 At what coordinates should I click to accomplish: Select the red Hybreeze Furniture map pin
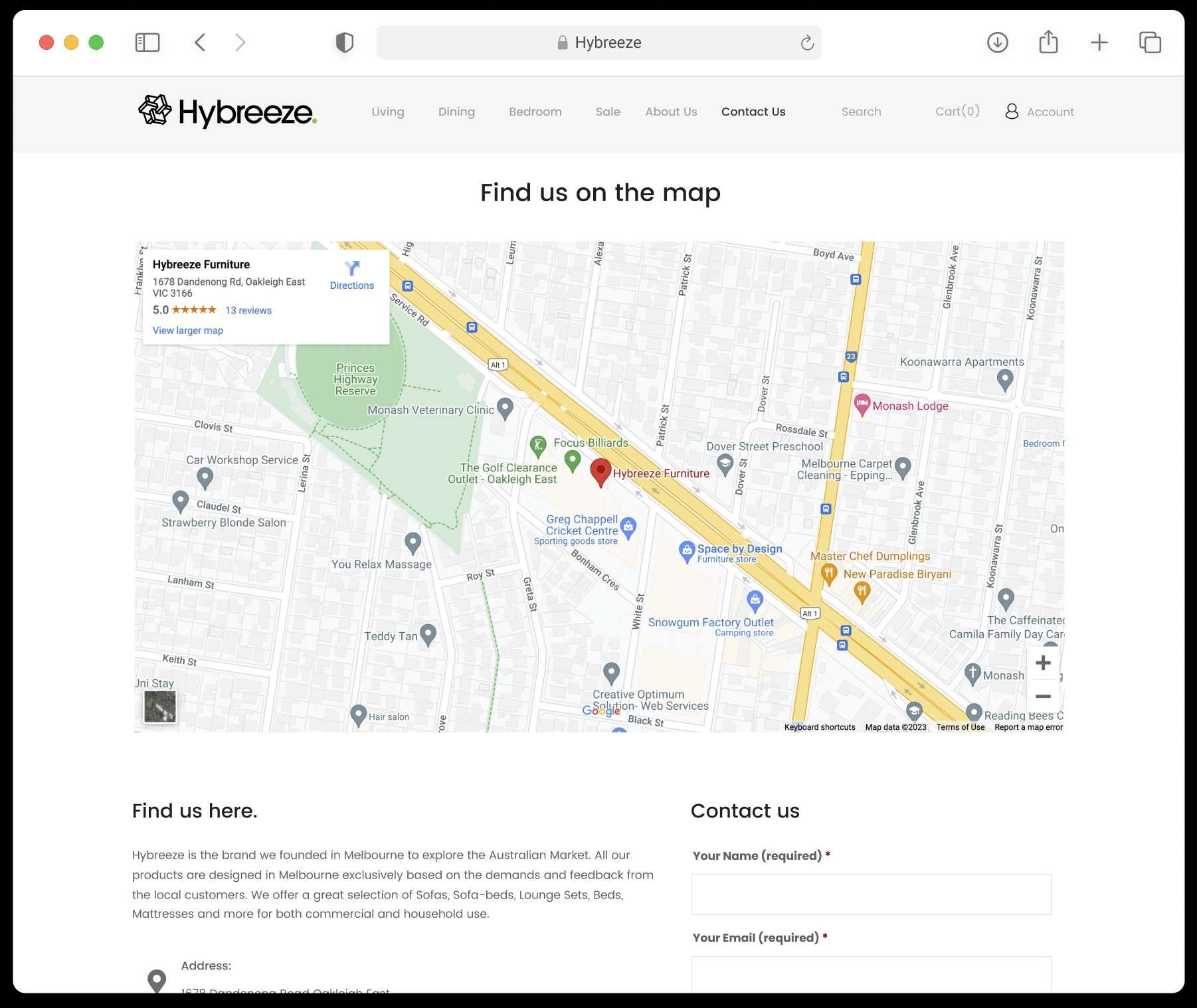point(600,472)
